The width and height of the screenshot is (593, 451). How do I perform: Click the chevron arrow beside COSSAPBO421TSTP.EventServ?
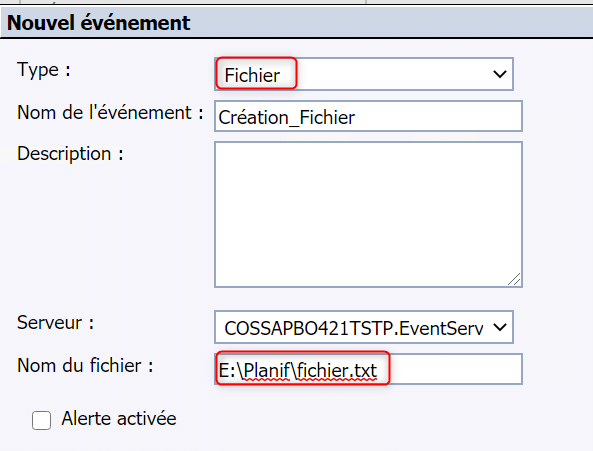click(500, 327)
